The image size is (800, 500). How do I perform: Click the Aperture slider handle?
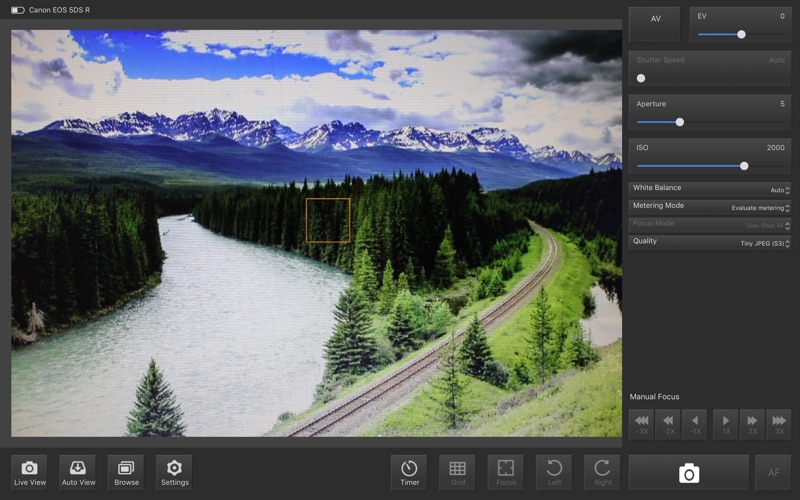680,122
